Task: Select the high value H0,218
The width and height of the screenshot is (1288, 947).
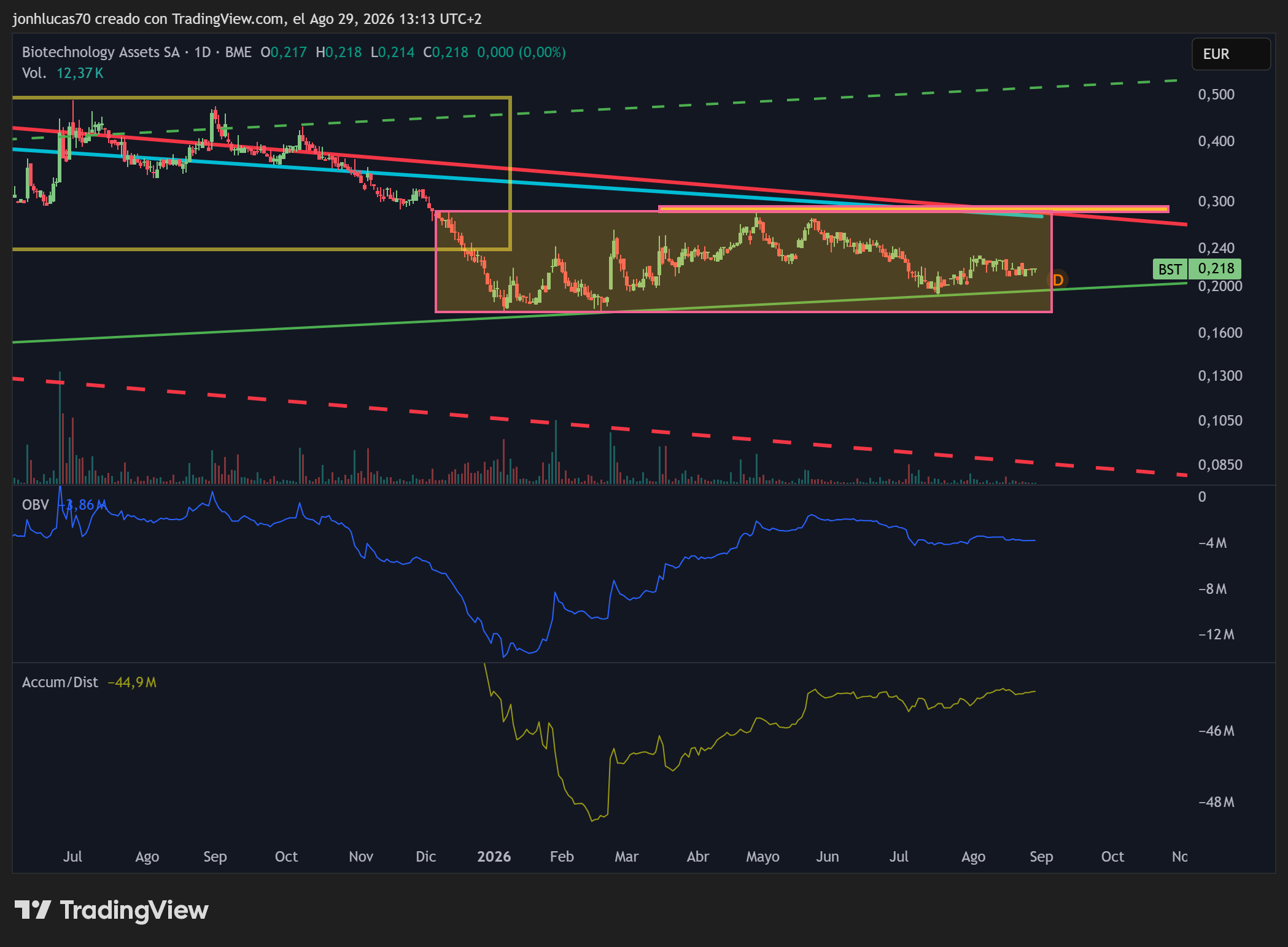Action: point(339,52)
